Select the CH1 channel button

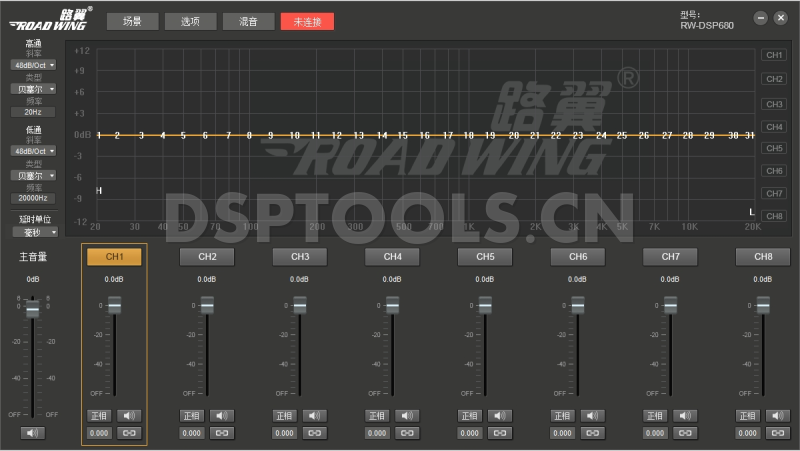click(x=114, y=257)
